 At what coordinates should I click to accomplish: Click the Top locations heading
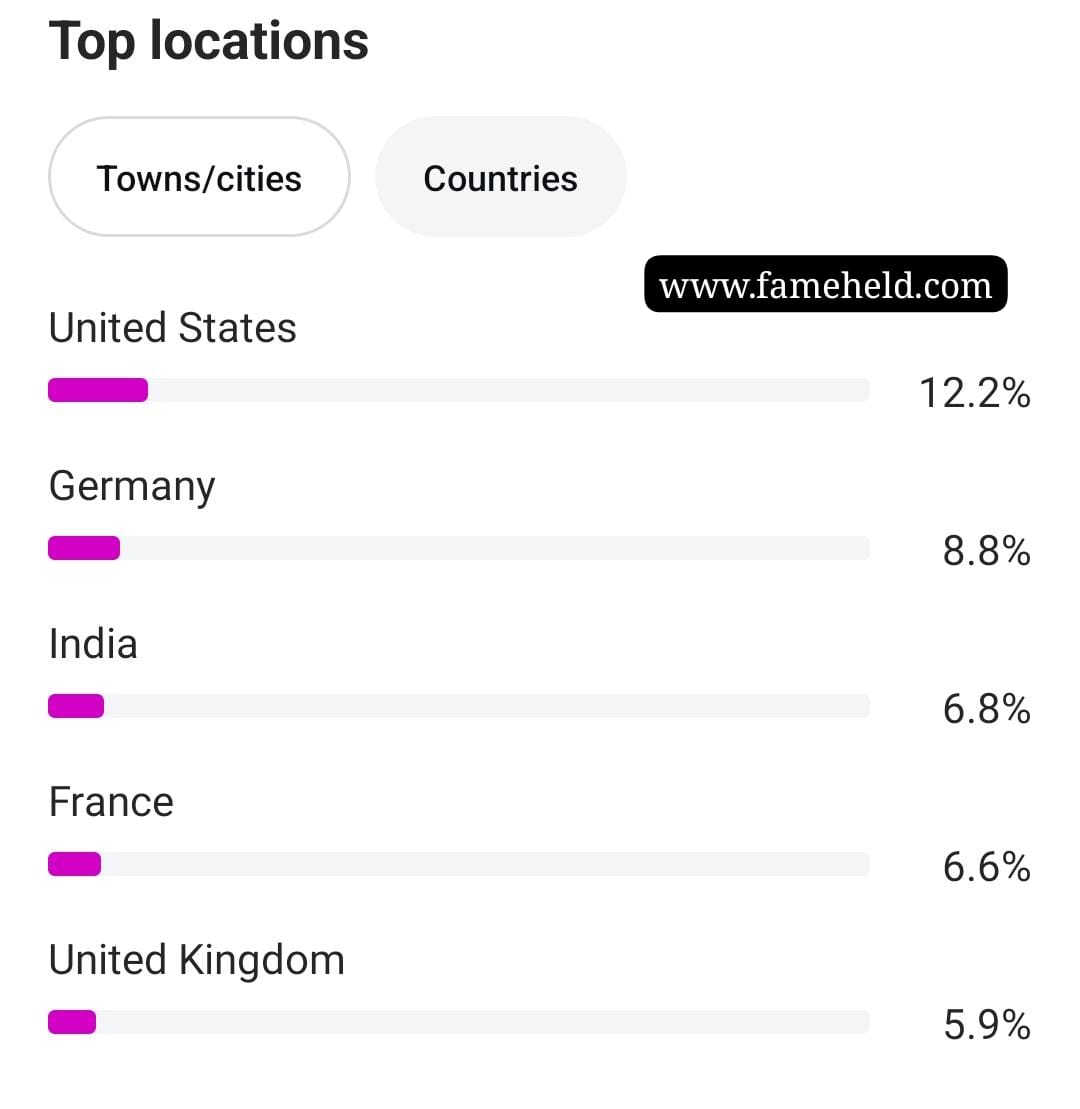coord(209,42)
